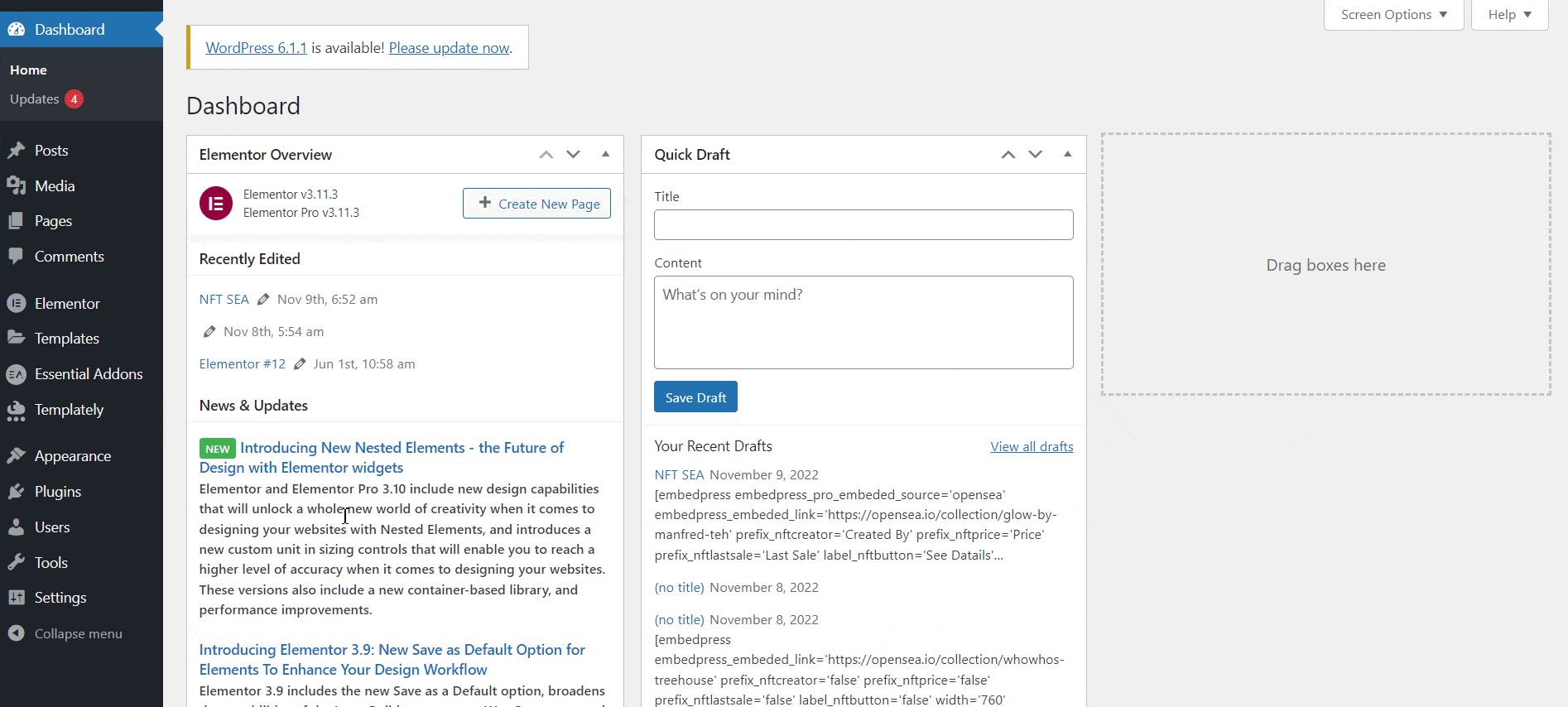Open Introducing New Nested Elements article

tap(382, 458)
